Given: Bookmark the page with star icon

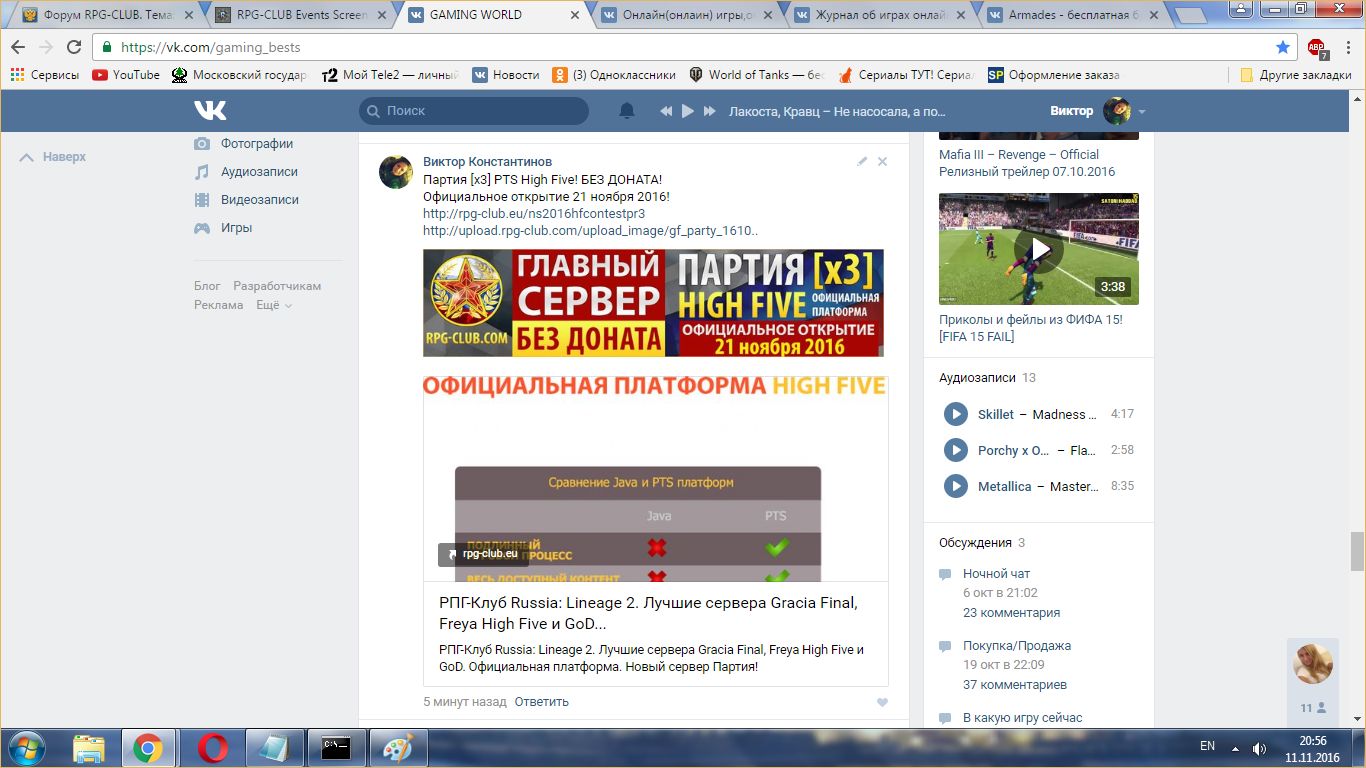Looking at the screenshot, I should (1283, 47).
